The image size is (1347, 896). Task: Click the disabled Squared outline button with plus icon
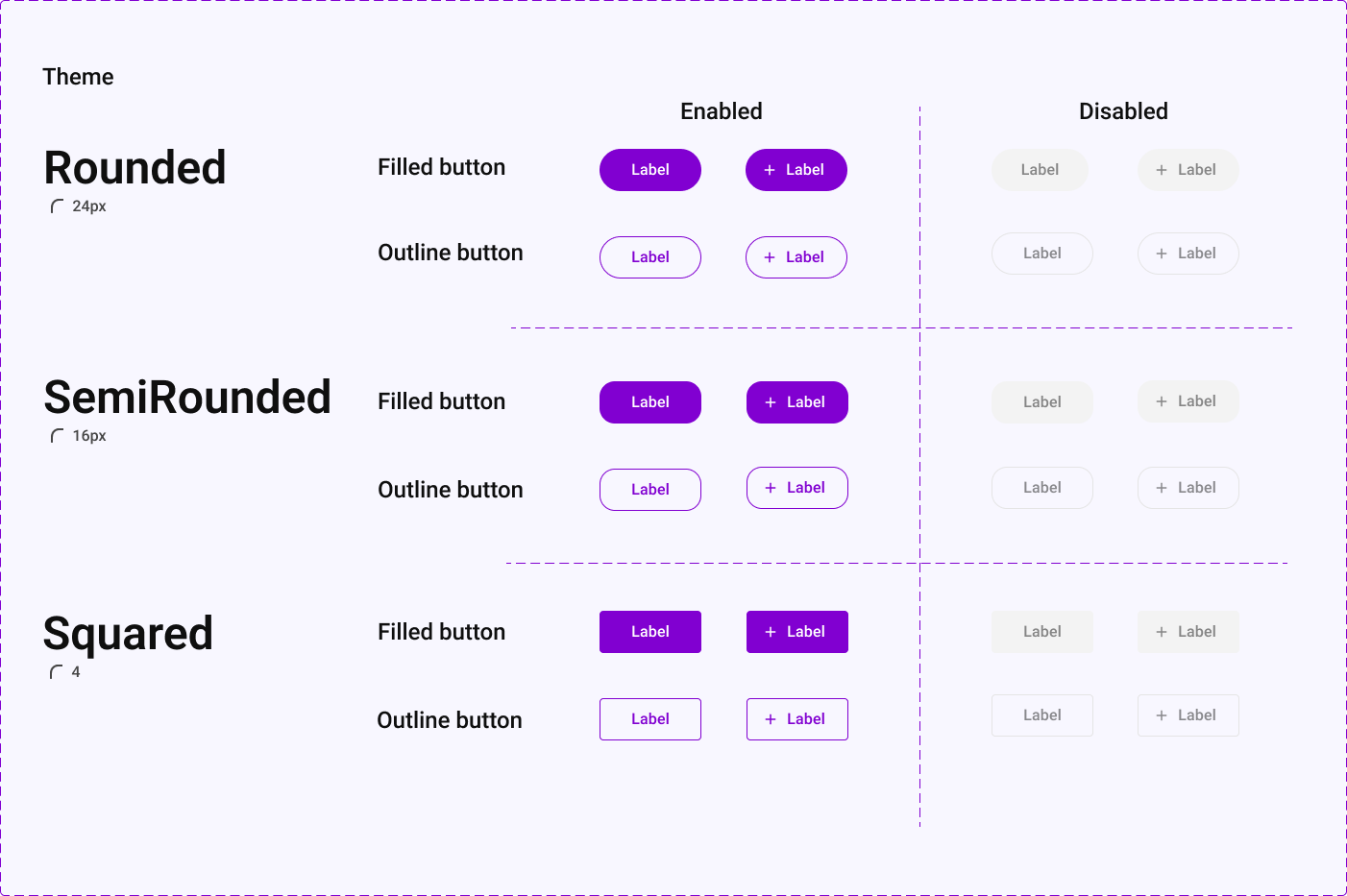pyautogui.click(x=1188, y=715)
